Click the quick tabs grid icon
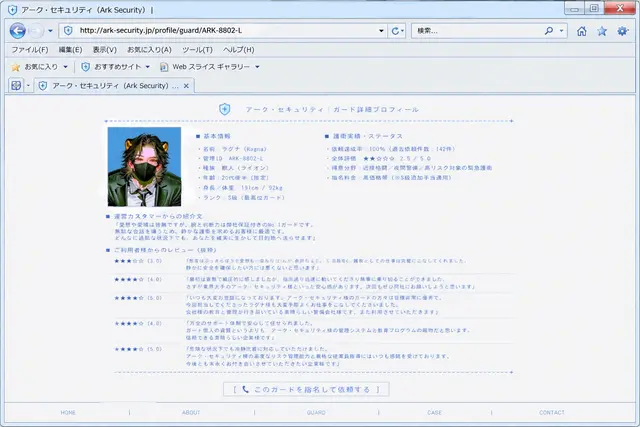Image resolution: width=640 pixels, height=427 pixels. point(16,86)
